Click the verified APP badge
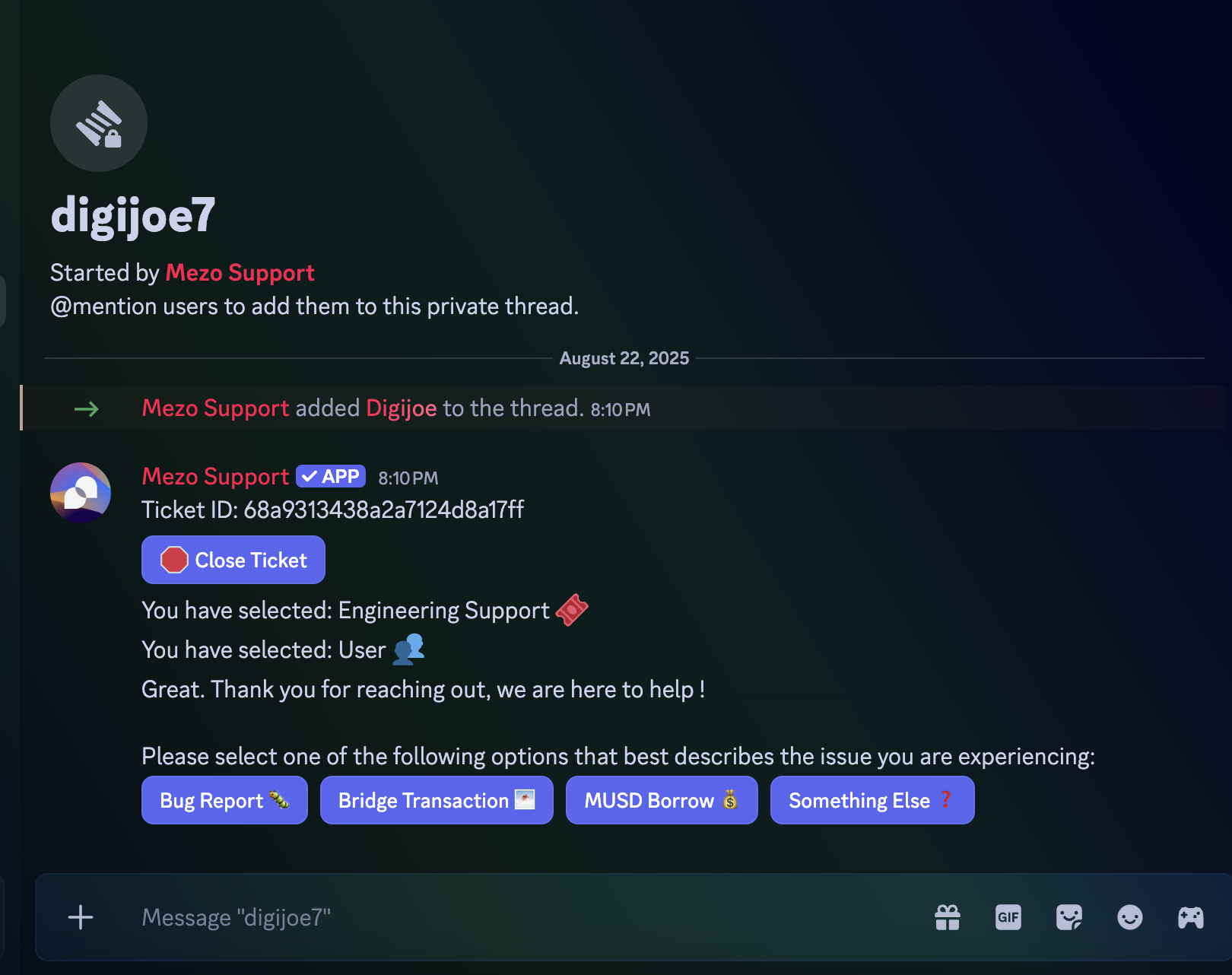The height and width of the screenshot is (975, 1232). pos(331,477)
